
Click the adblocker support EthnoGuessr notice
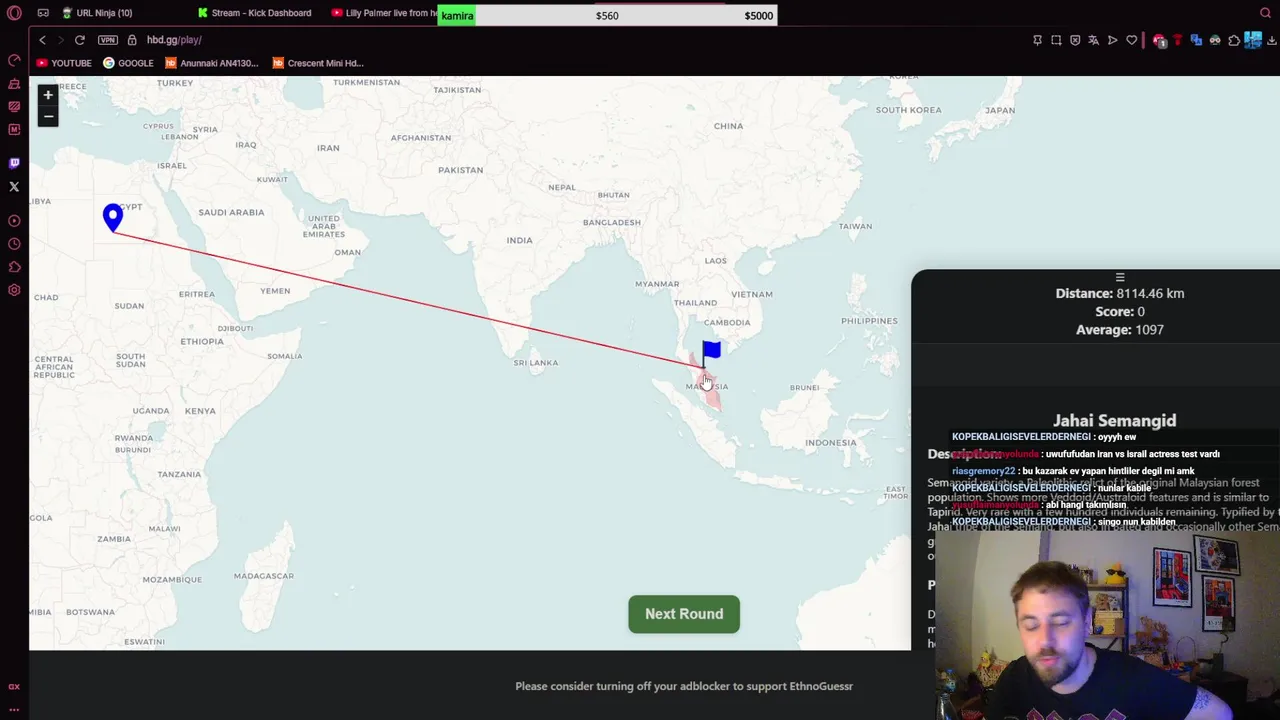coord(684,686)
